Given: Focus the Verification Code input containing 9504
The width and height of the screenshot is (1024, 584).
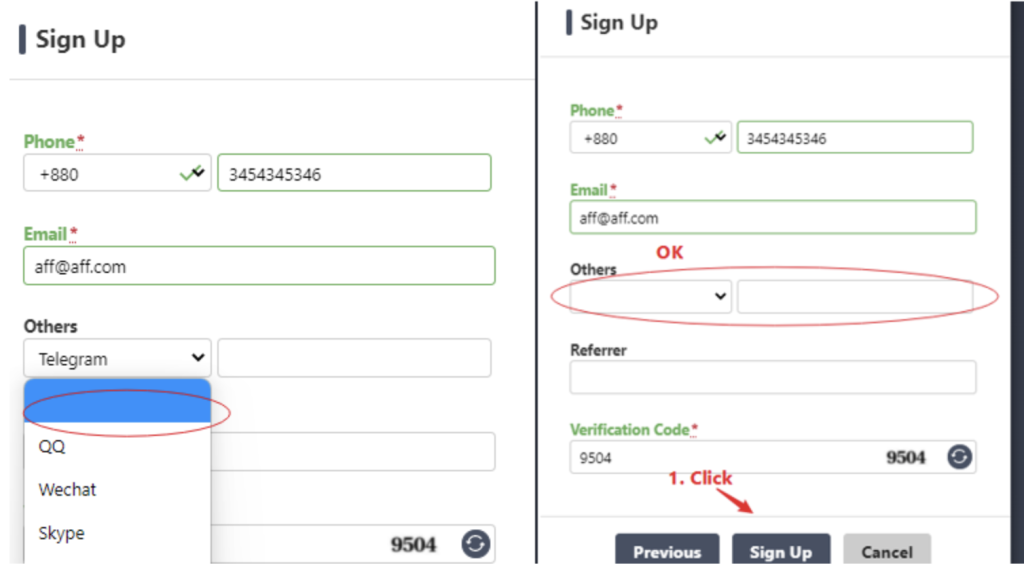Looking at the screenshot, I should click(720, 457).
